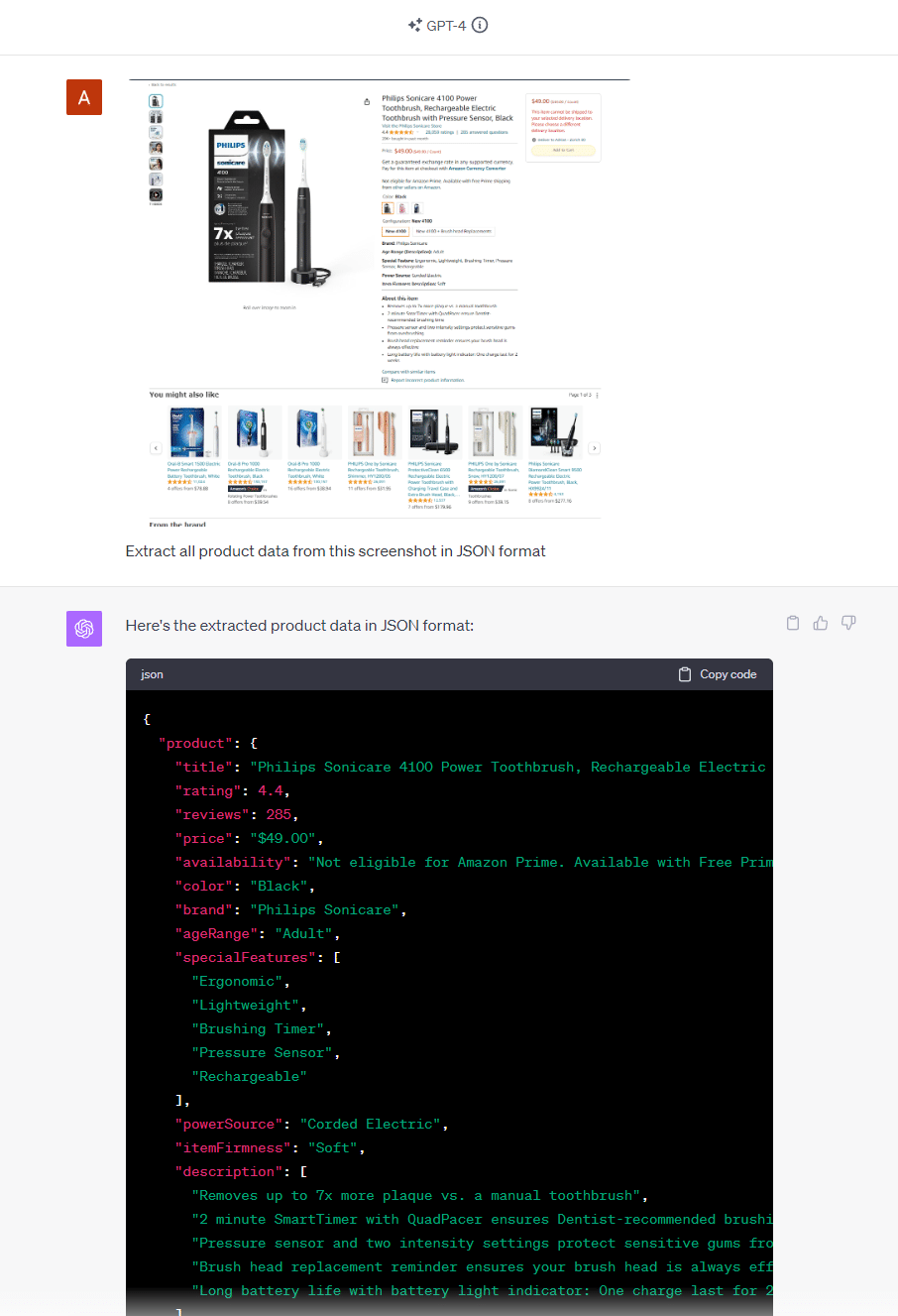Click the orange user avatar 'A'
This screenshot has width=898, height=1316.
coord(84,97)
